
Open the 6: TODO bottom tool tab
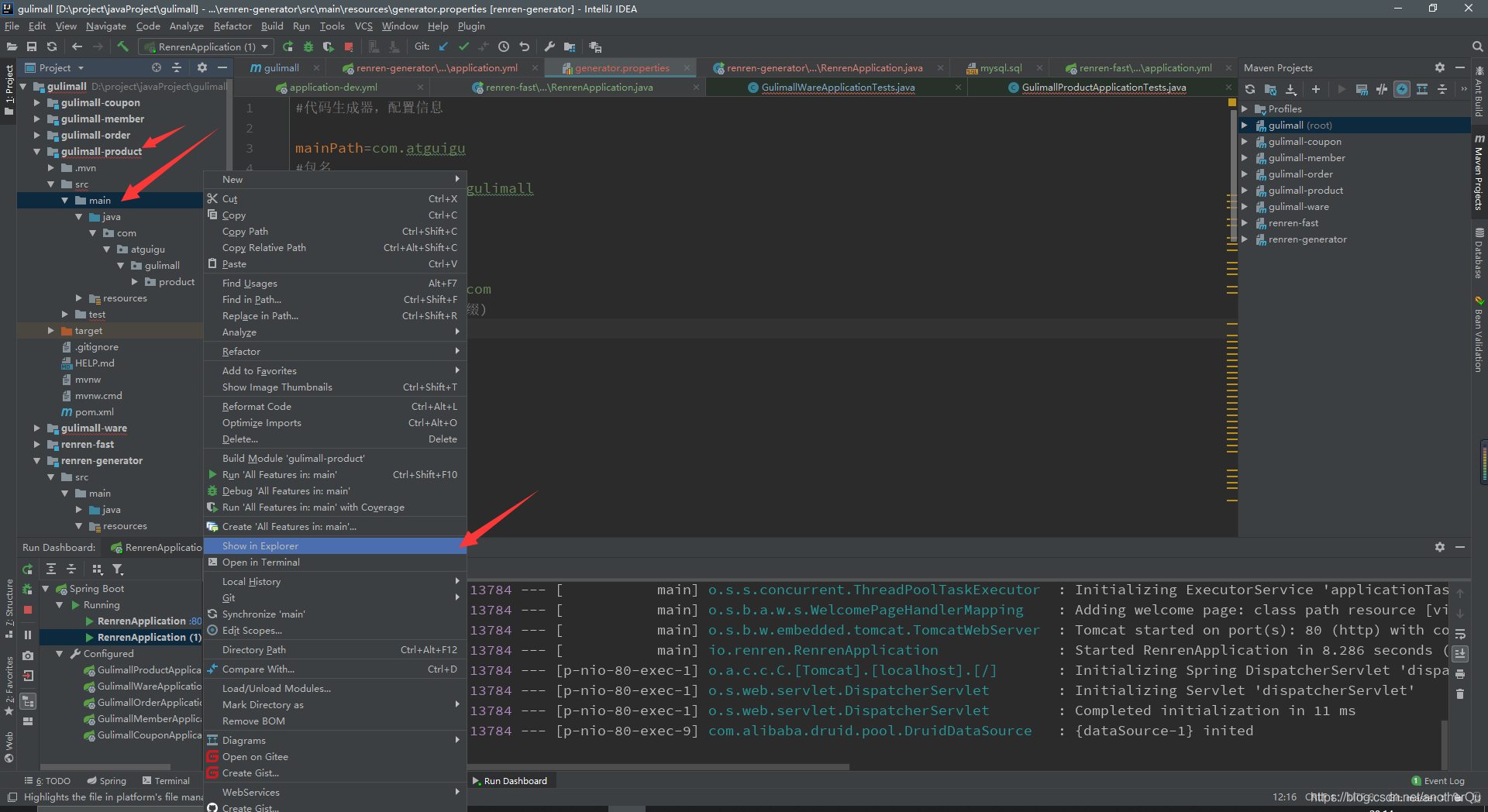(48, 780)
